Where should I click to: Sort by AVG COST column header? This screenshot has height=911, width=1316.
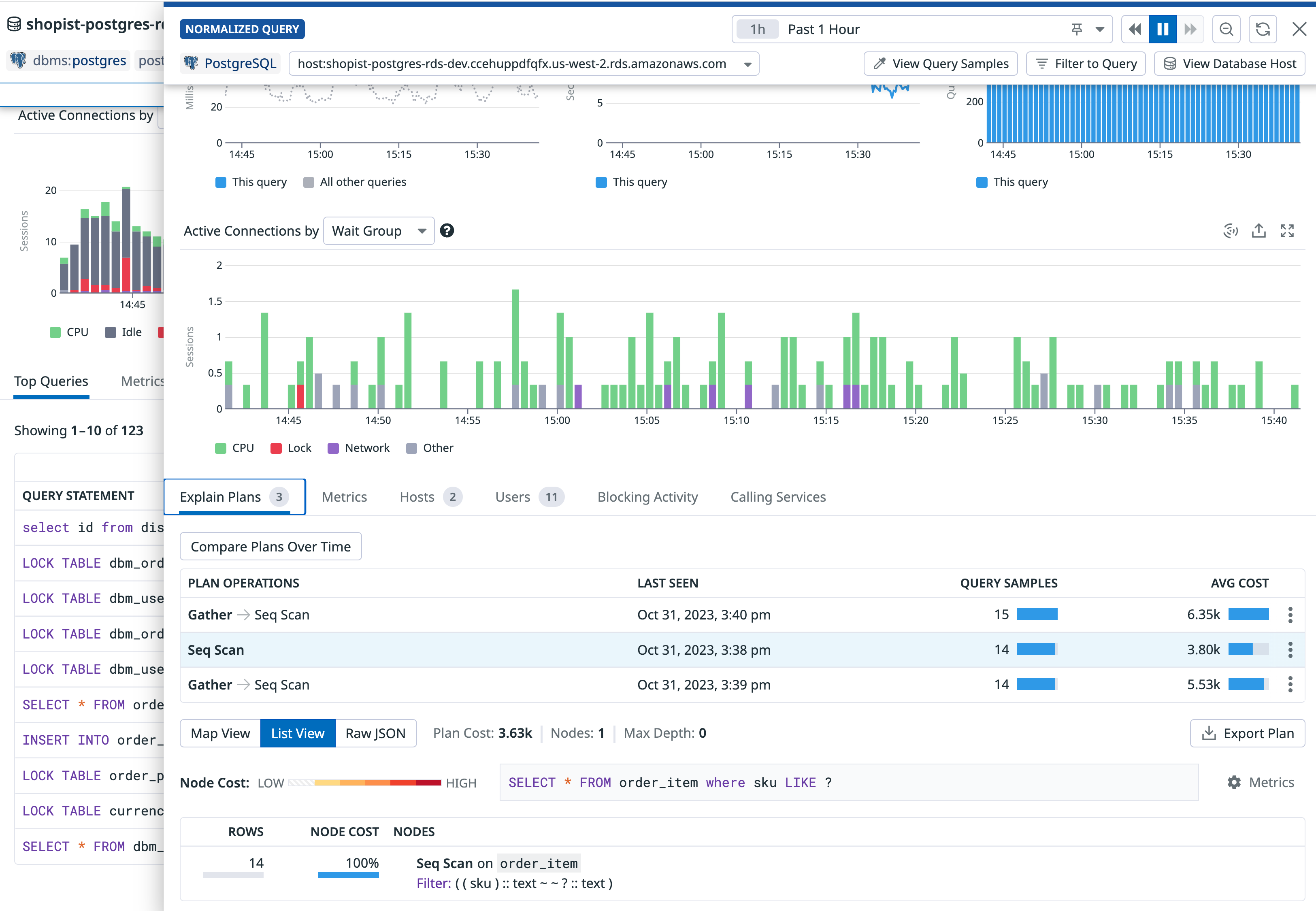pyautogui.click(x=1239, y=583)
